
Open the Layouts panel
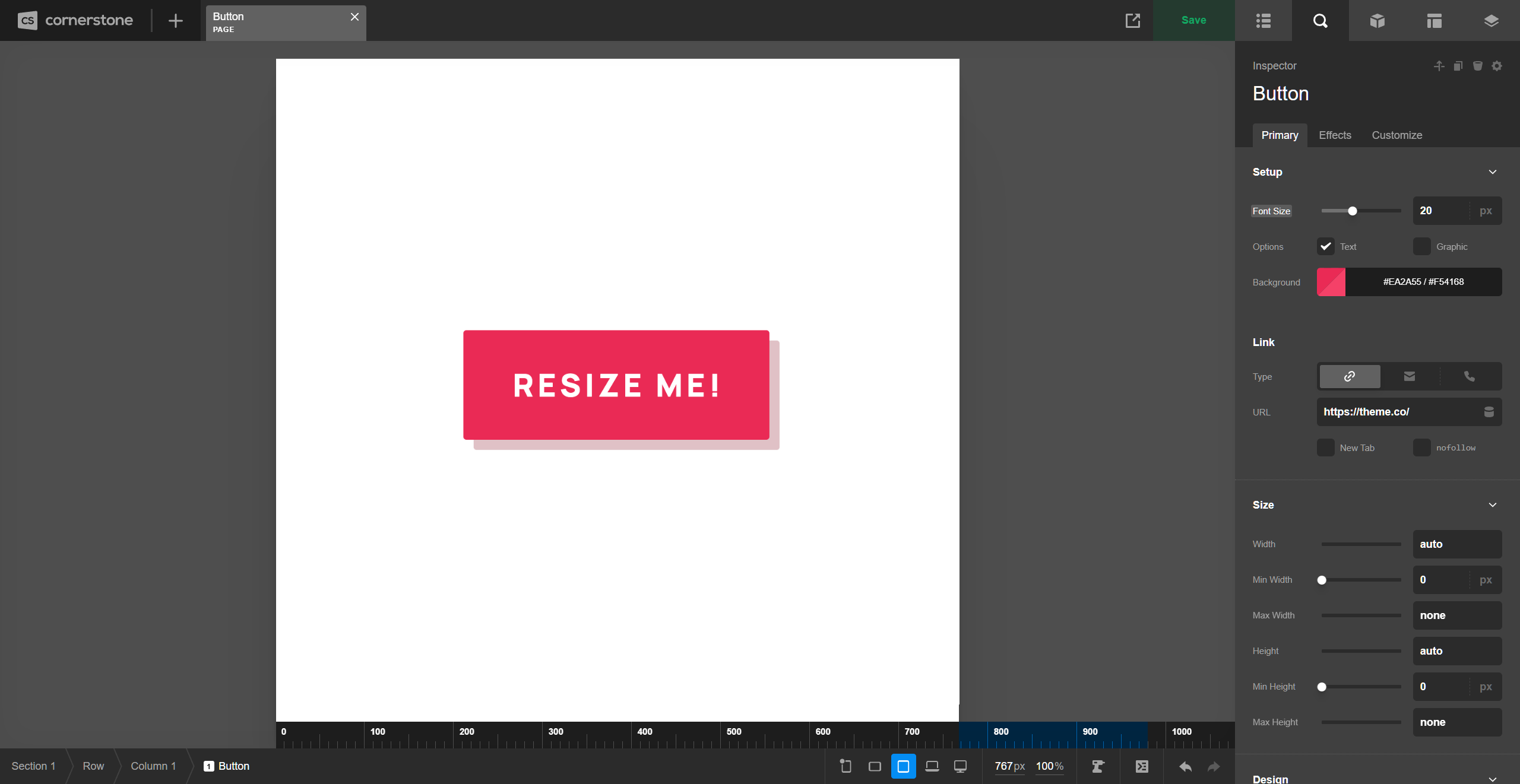tap(1434, 21)
